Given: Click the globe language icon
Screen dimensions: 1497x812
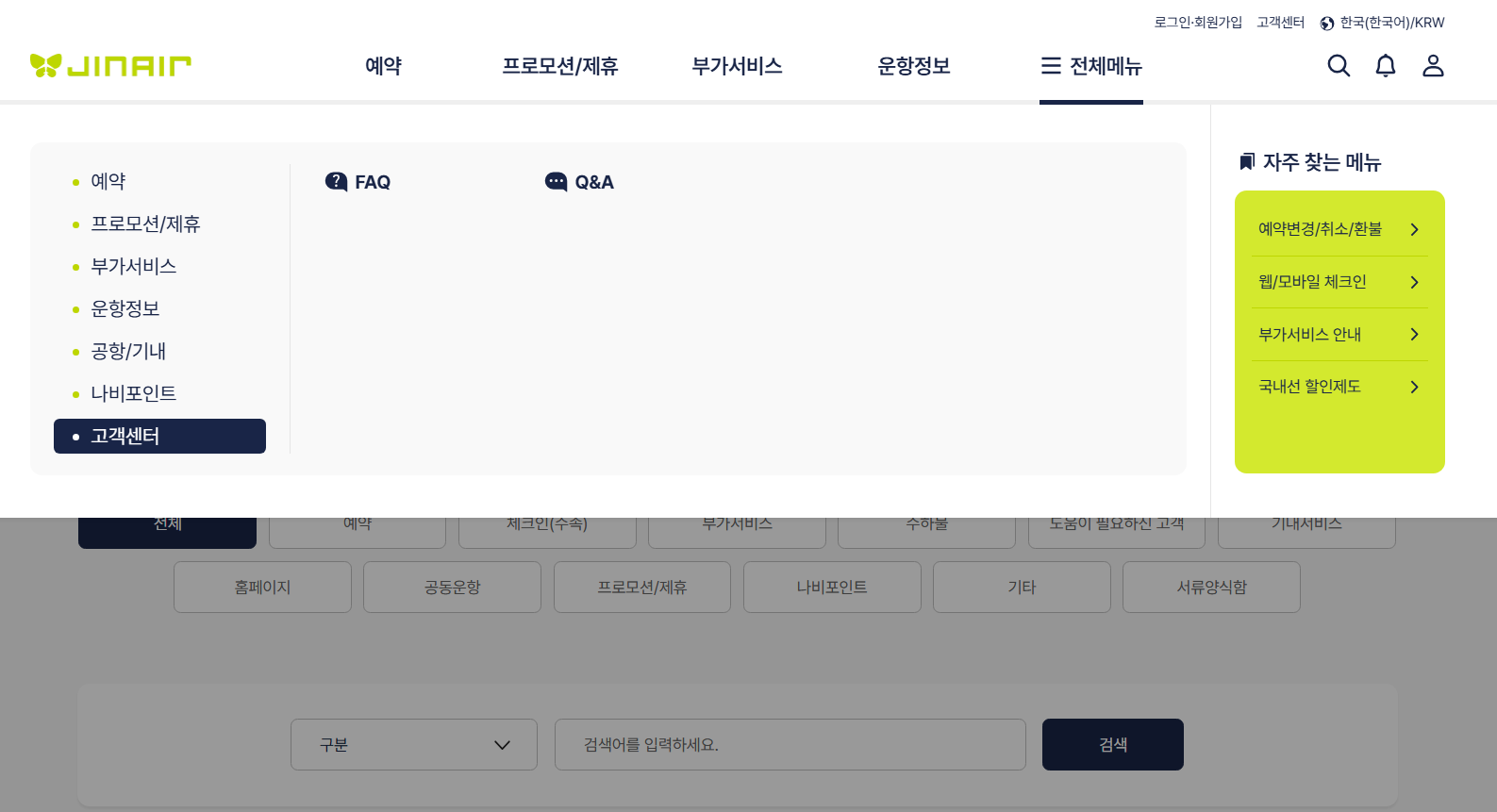Looking at the screenshot, I should [1327, 24].
